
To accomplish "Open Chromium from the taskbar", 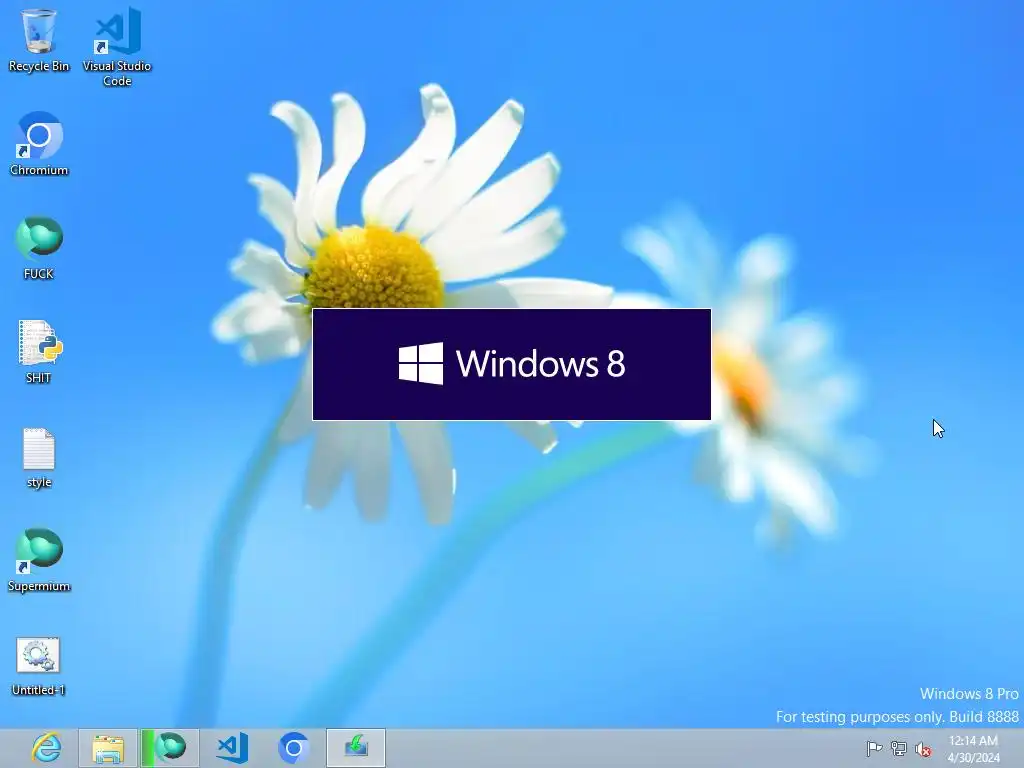I will [x=294, y=748].
